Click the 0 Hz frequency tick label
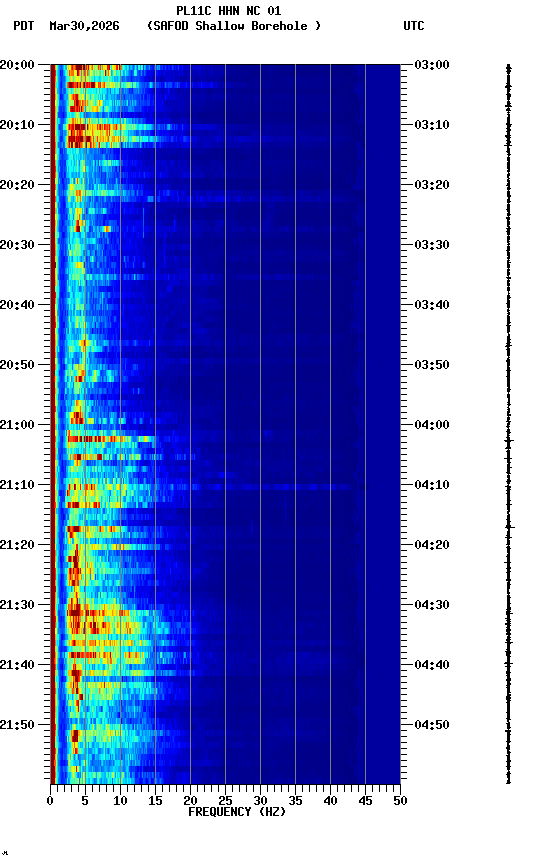Screen dimensions: 552x864 point(50,801)
